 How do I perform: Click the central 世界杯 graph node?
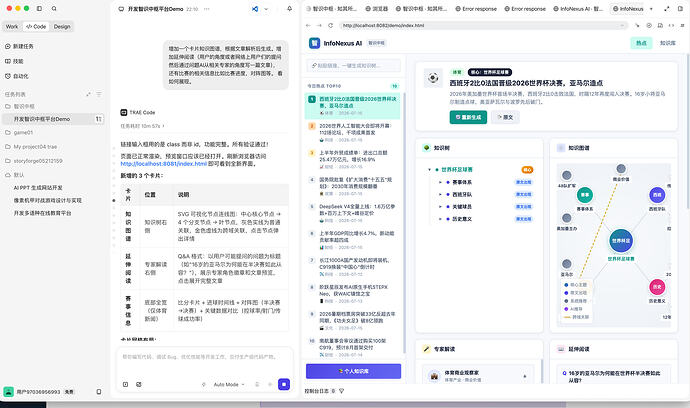pyautogui.click(x=621, y=241)
